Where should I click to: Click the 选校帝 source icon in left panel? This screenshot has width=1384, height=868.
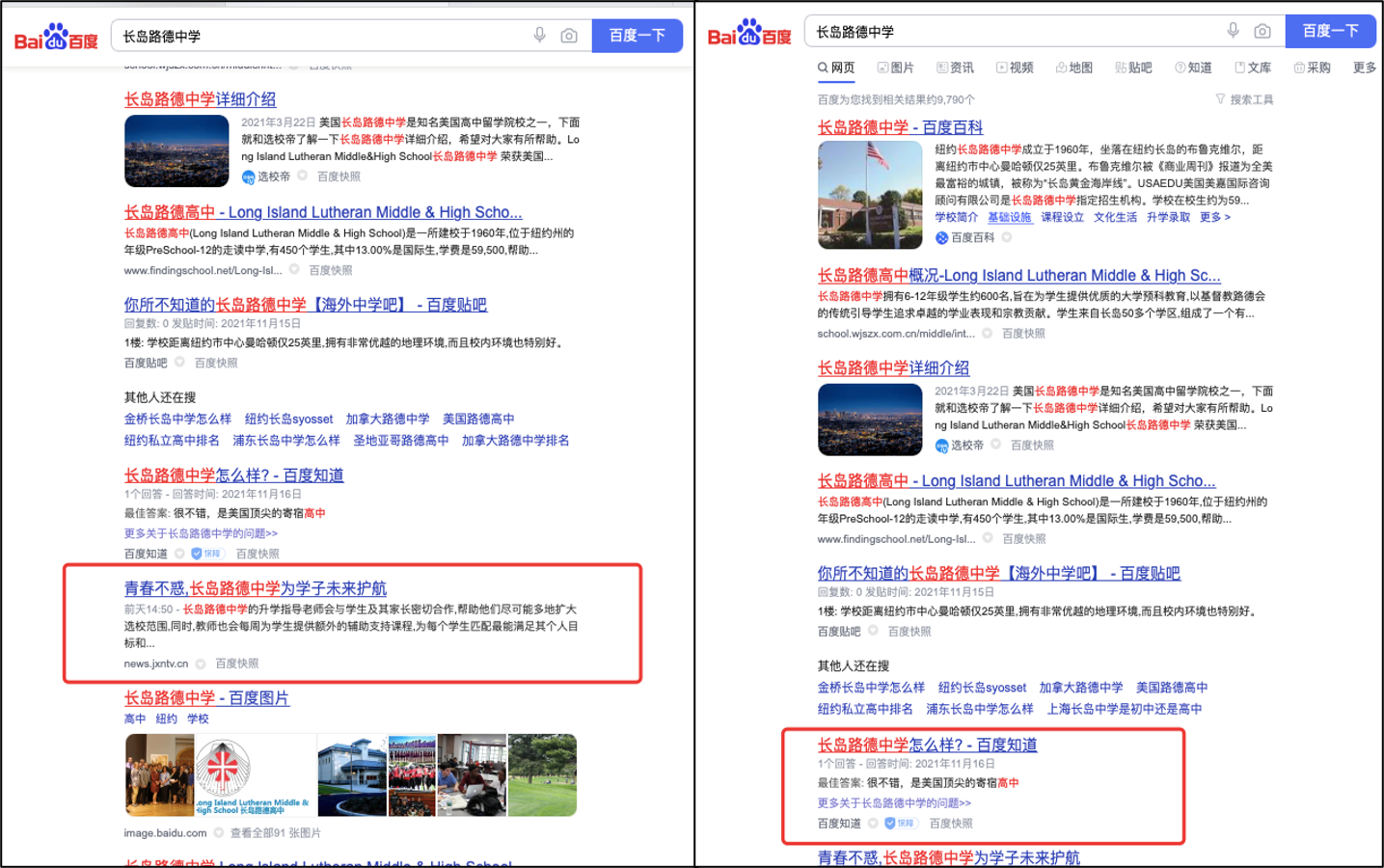tap(248, 176)
